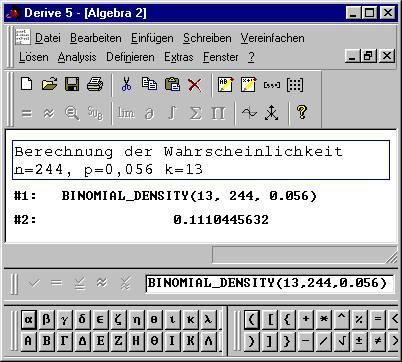
Task: Insert Greek letter alpha button
Action: click(x=29, y=319)
